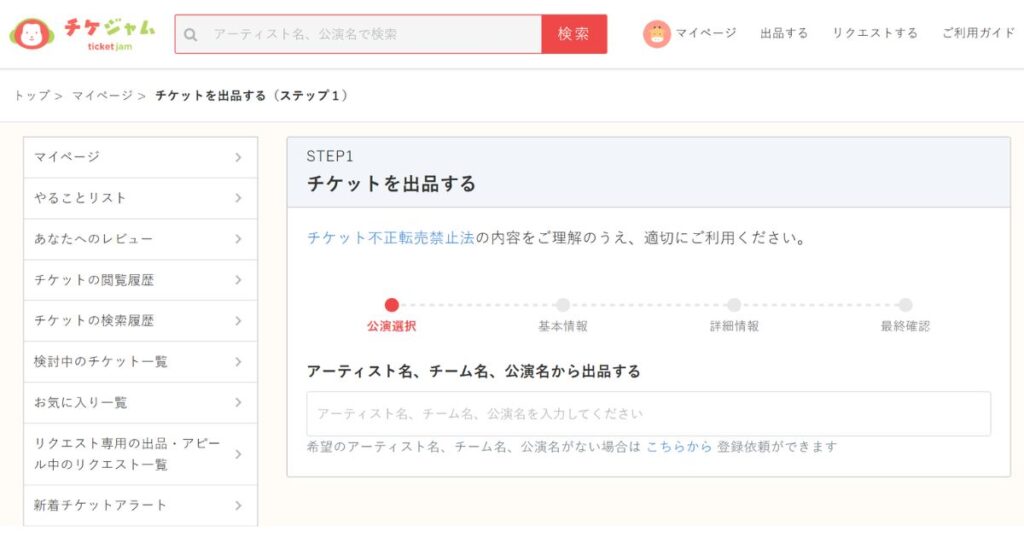Viewport: 1024px width, 538px height.
Task: Click the 最終確認 step dot
Action: tap(905, 305)
